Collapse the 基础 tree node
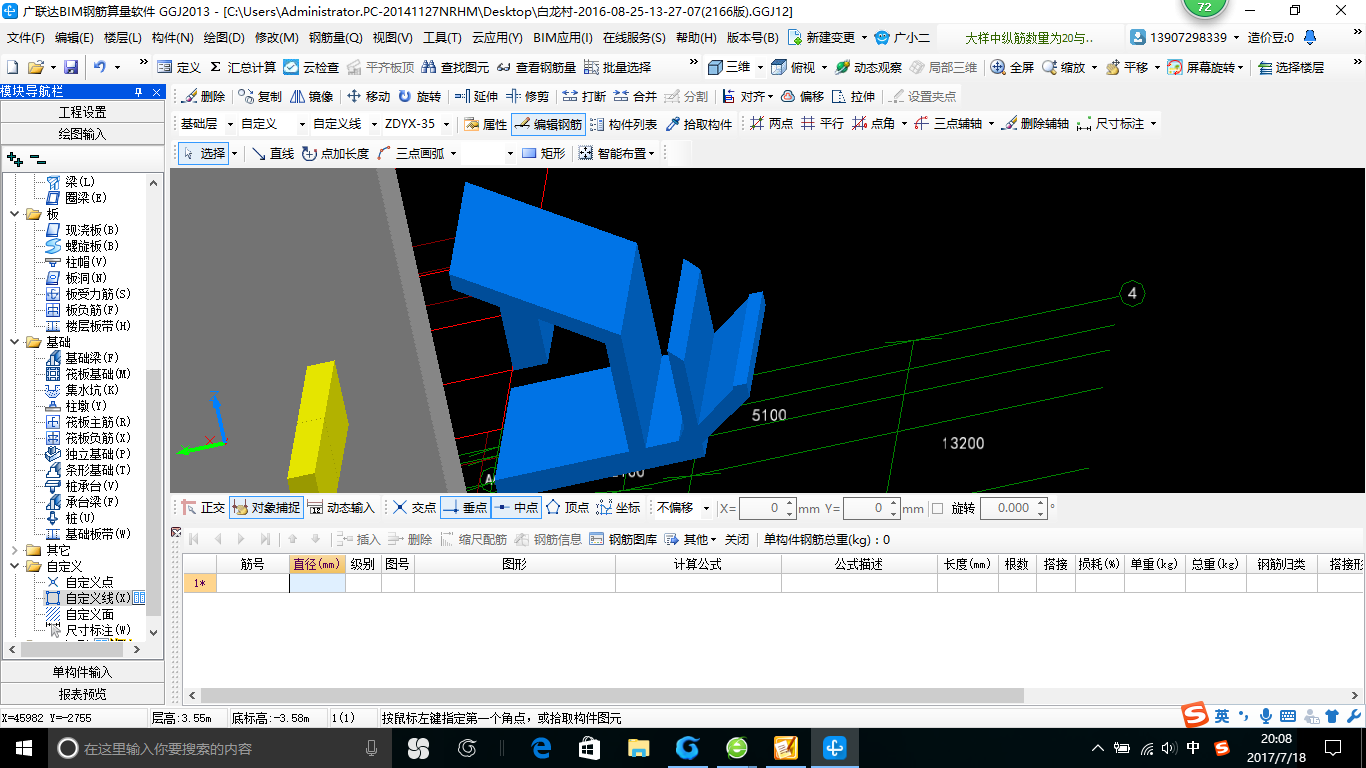Screen dimensions: 1366x768 [15, 342]
